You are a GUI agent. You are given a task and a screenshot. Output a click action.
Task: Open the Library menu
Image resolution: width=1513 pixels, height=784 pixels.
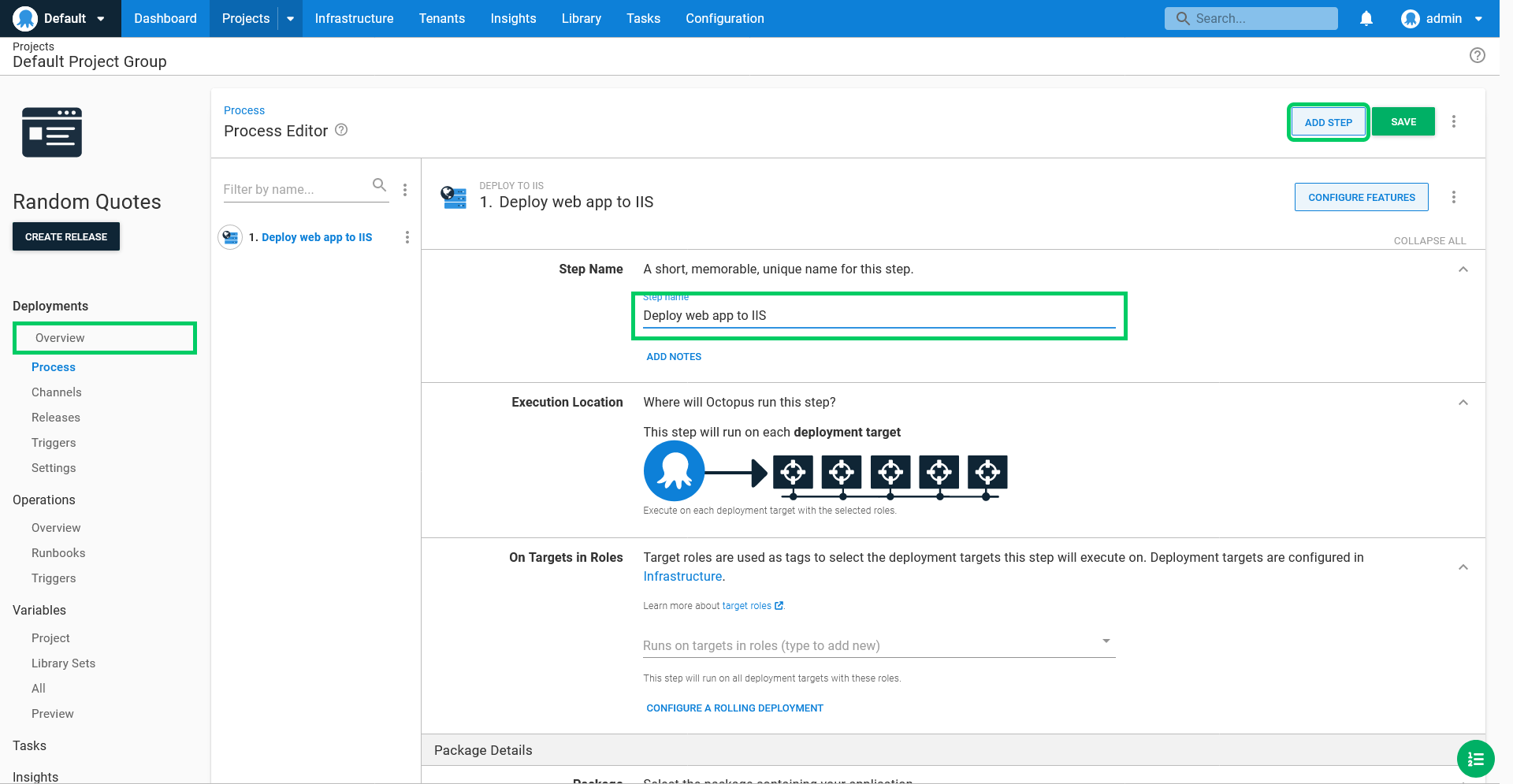pyautogui.click(x=582, y=18)
